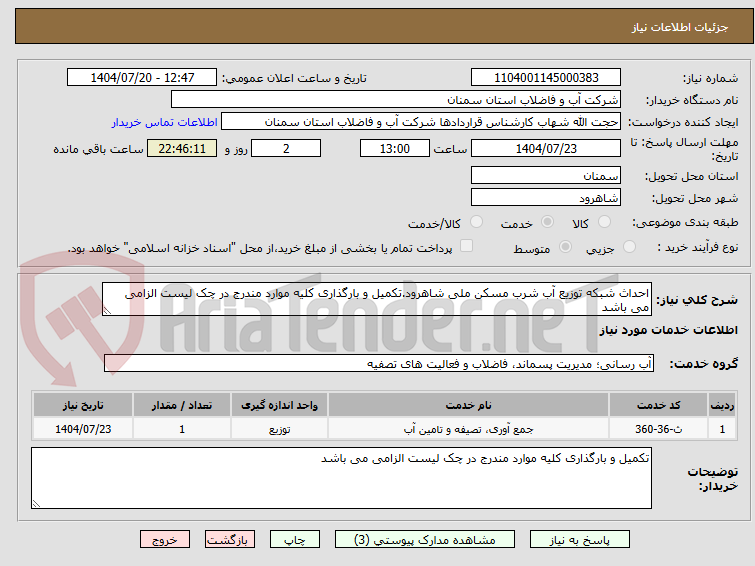
Task: Click the نام خدمت column header
Action: [x=469, y=405]
